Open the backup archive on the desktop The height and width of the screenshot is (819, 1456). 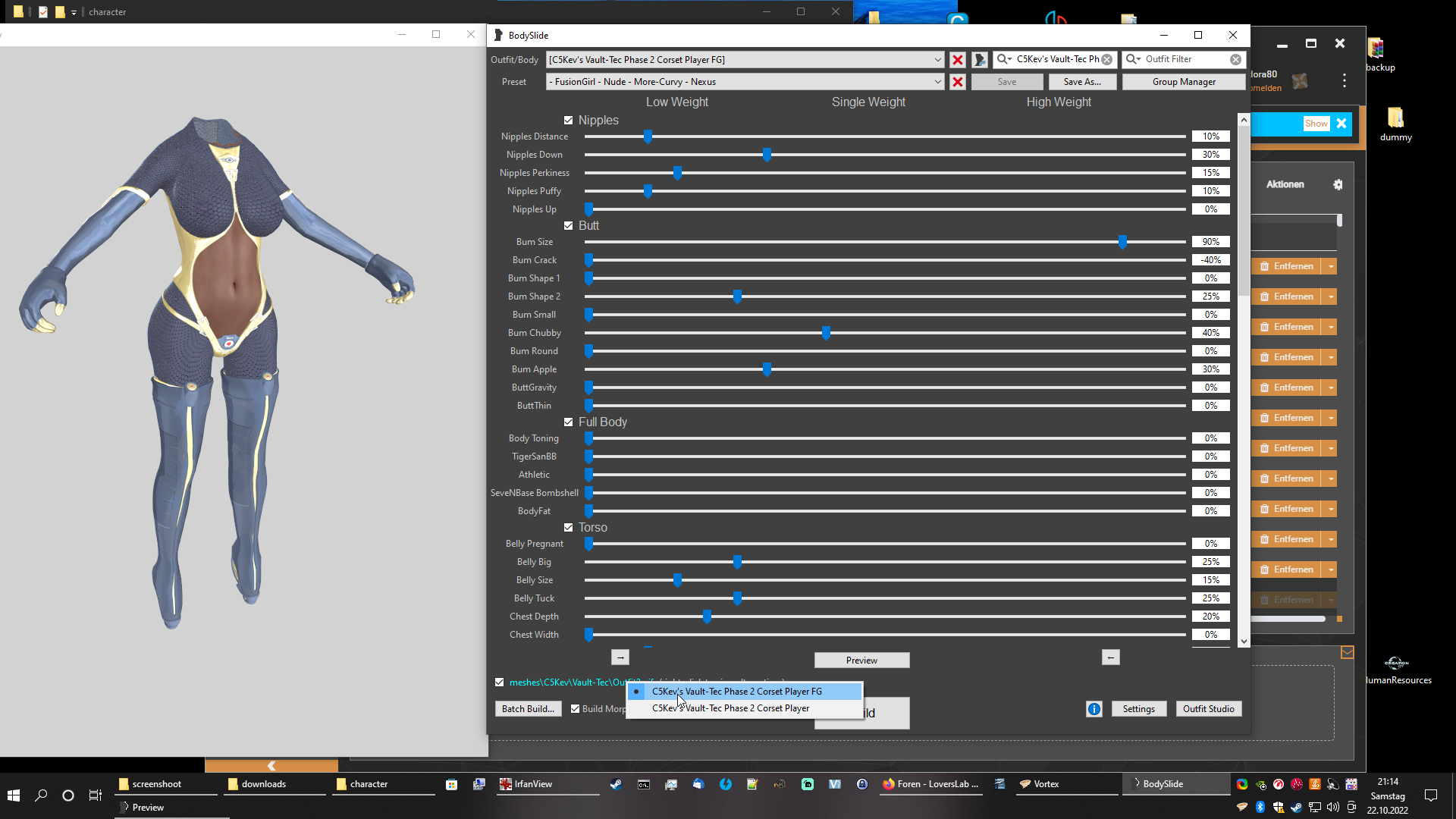pyautogui.click(x=1376, y=55)
